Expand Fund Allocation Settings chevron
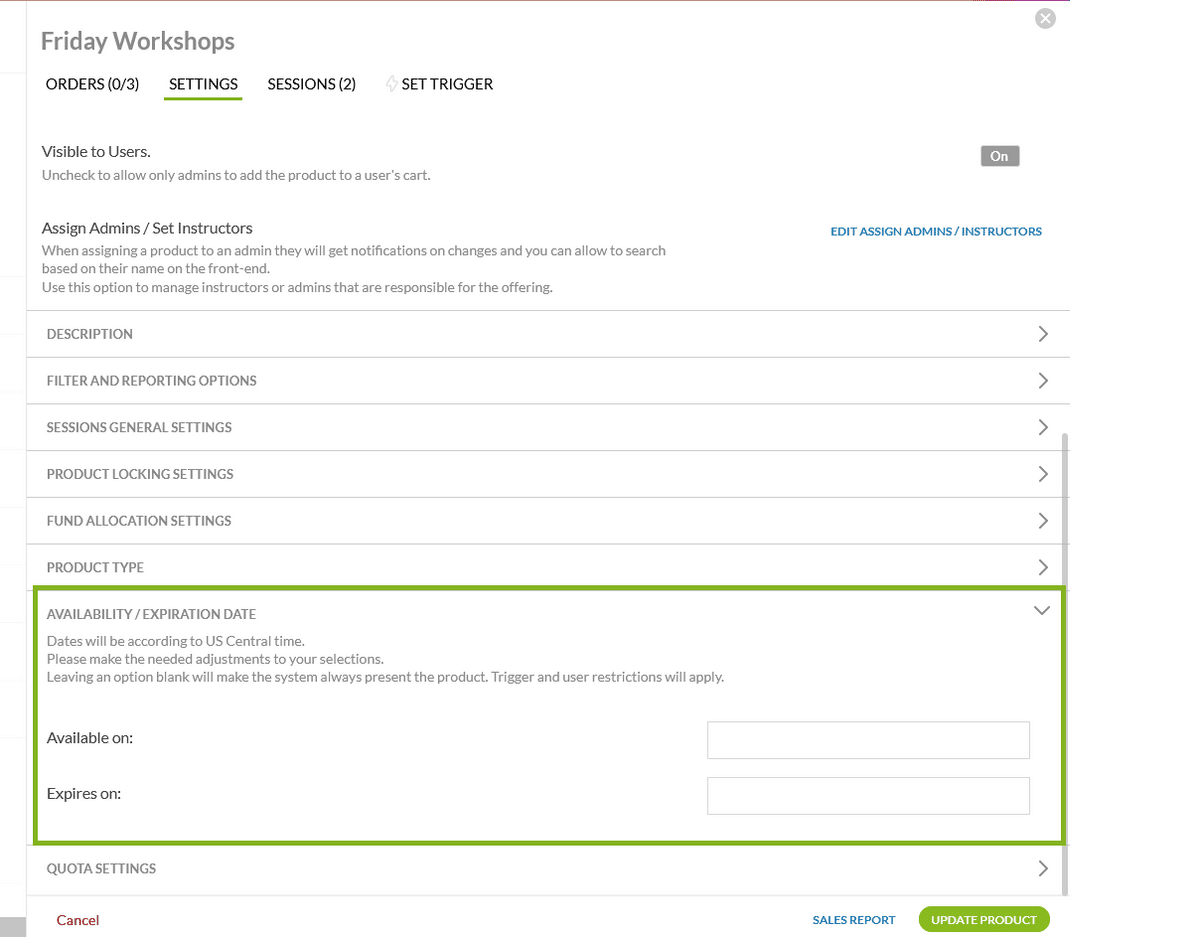Screen dimensions: 1200x937 pos(1042,521)
